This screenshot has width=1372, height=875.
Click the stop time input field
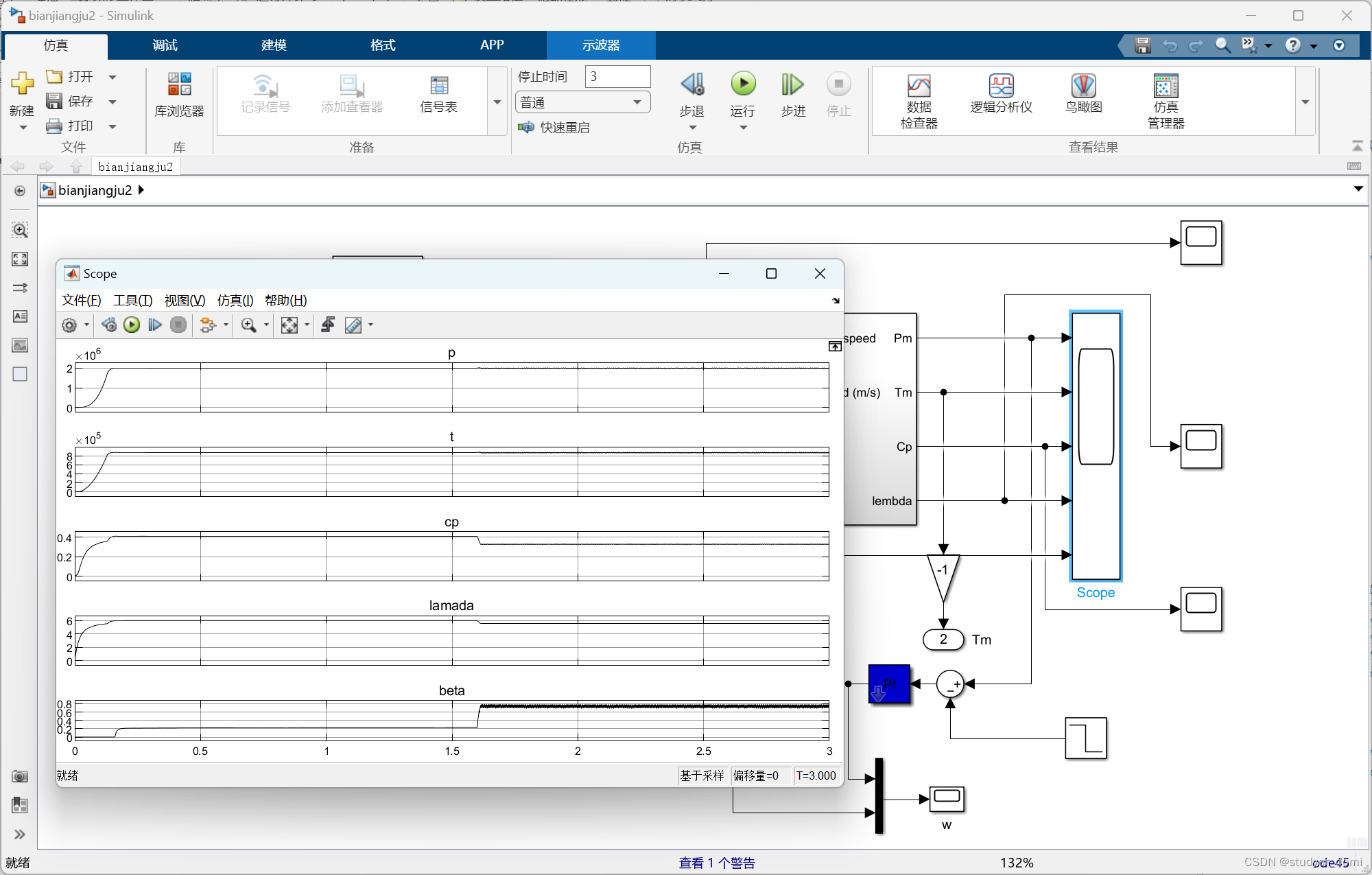coord(617,76)
